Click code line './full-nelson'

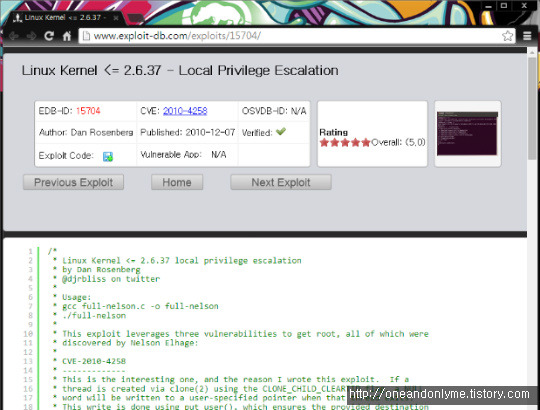click(94, 315)
